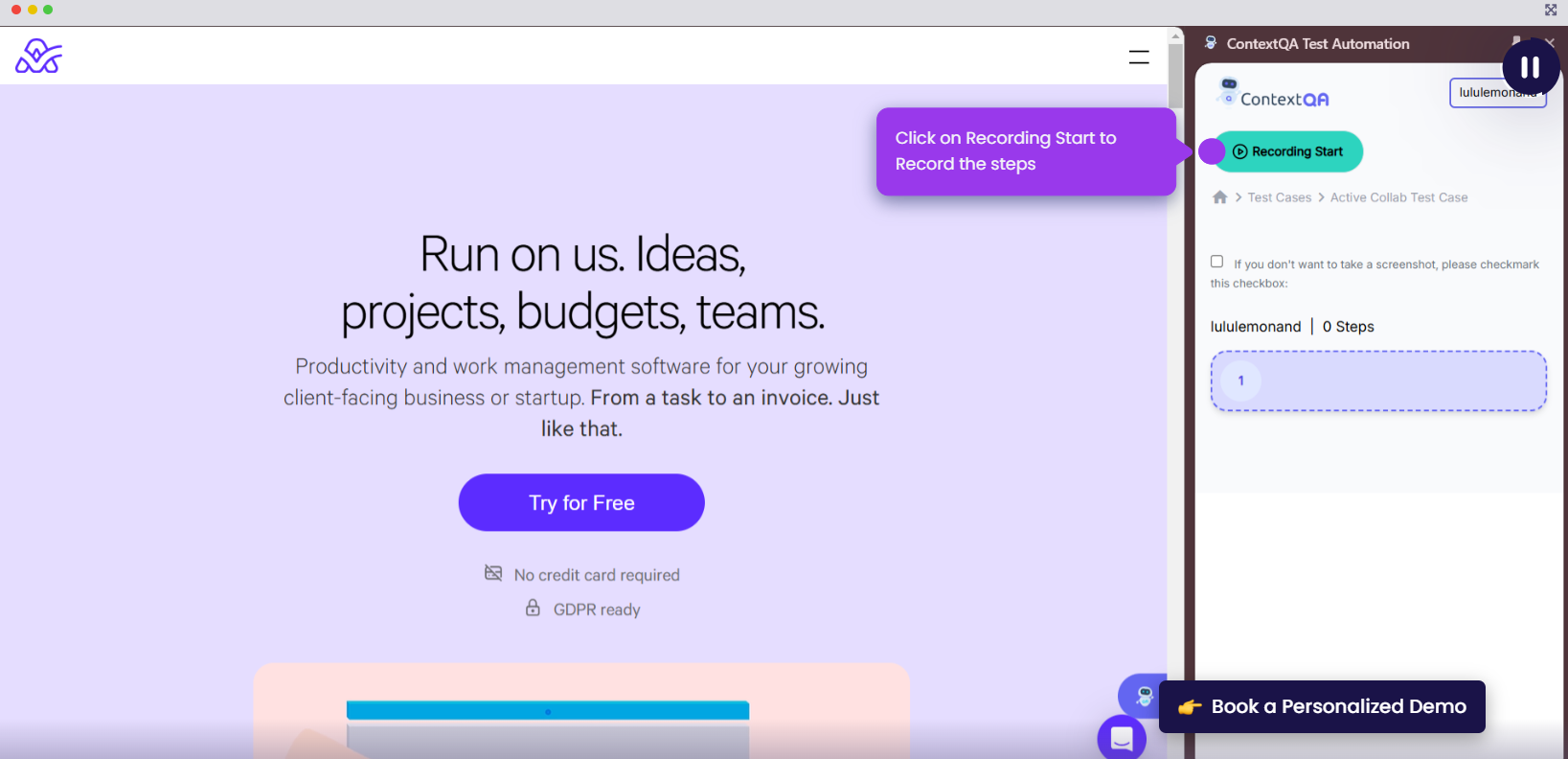Click the step number 1 circle

pos(1240,381)
